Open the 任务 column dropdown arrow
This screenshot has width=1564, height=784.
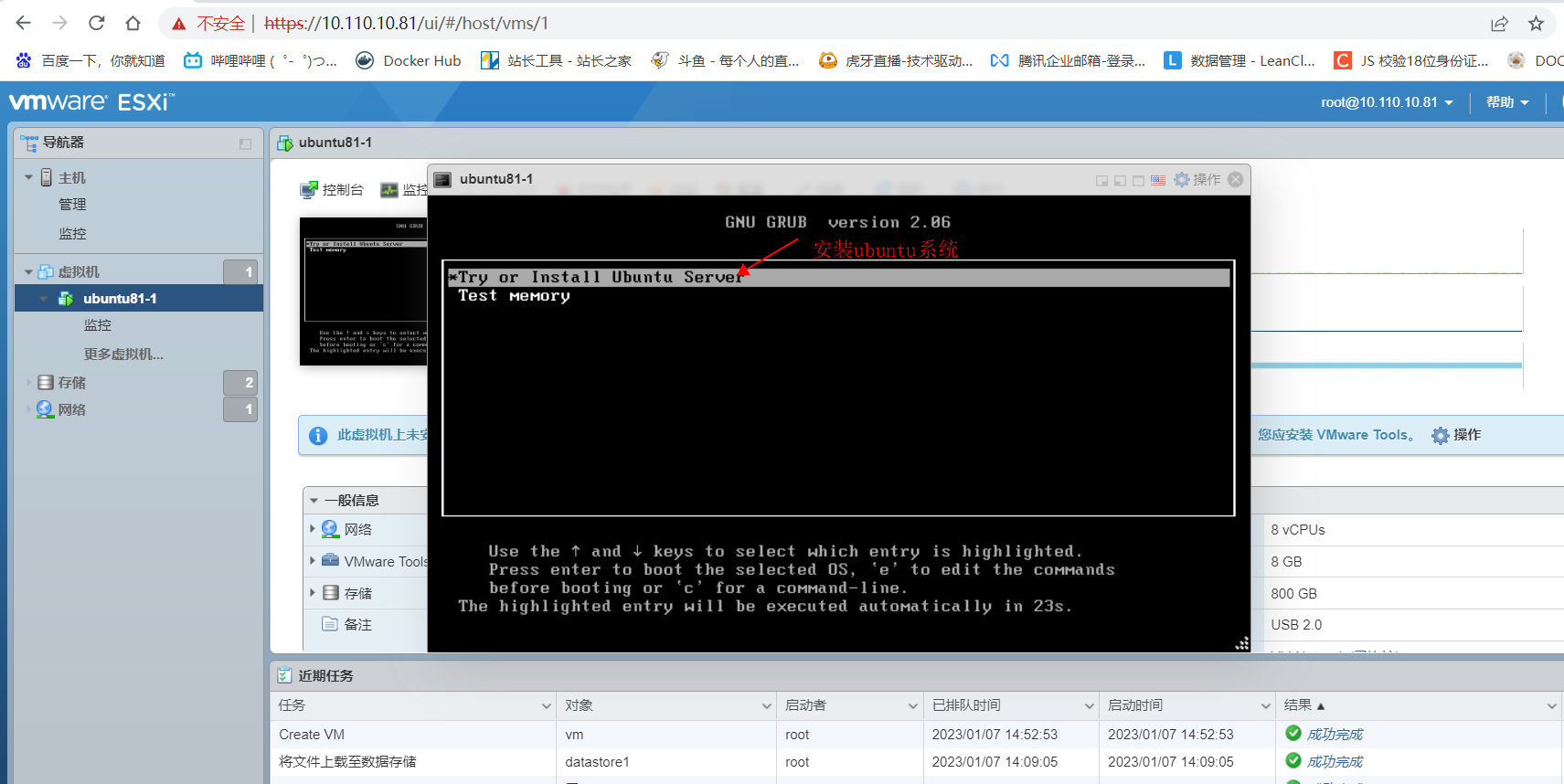(x=546, y=706)
